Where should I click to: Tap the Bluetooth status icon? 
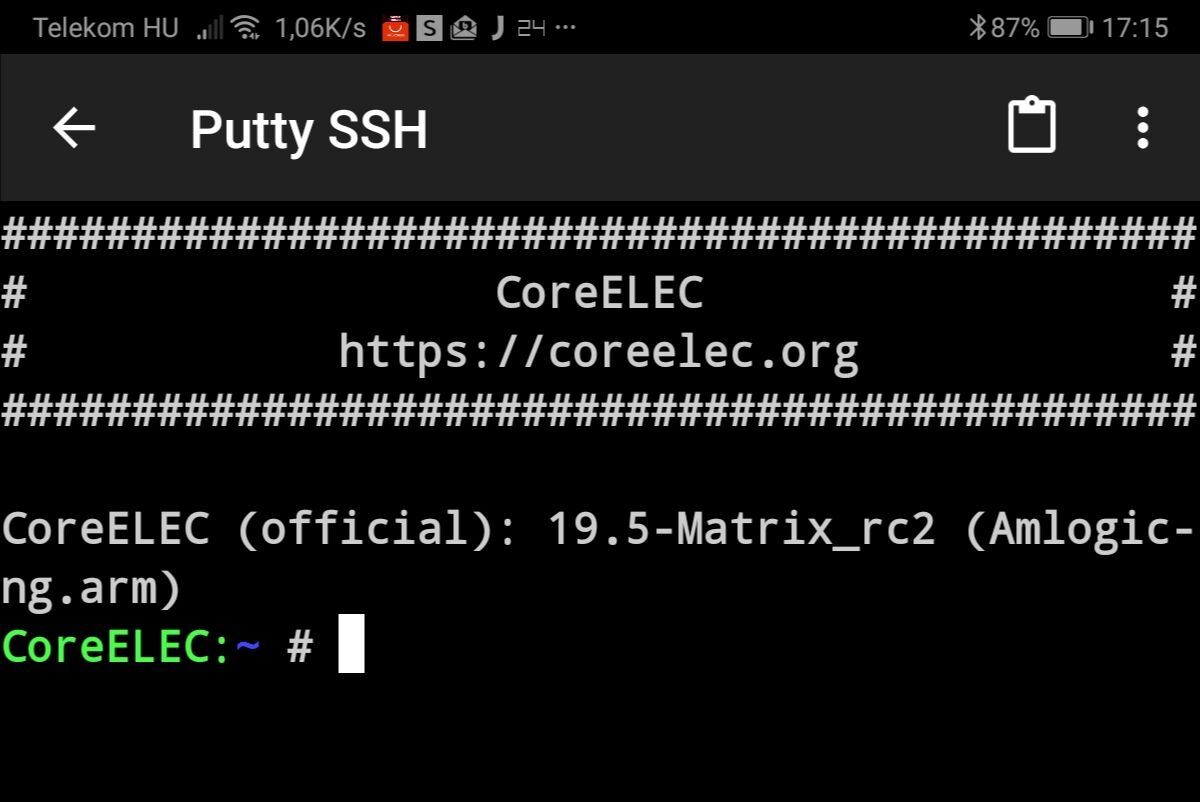[977, 28]
